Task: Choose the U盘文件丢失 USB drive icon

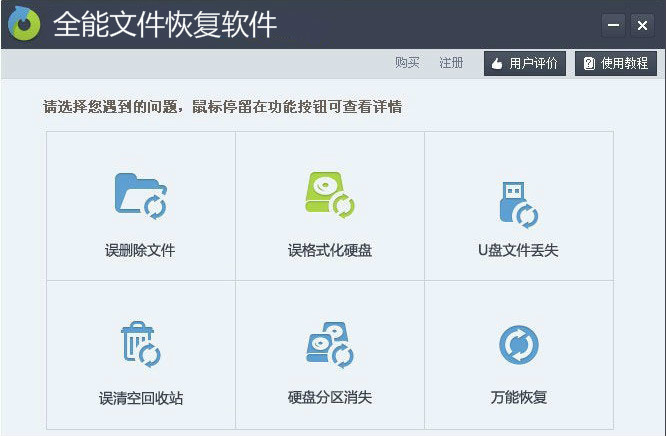Action: (519, 205)
